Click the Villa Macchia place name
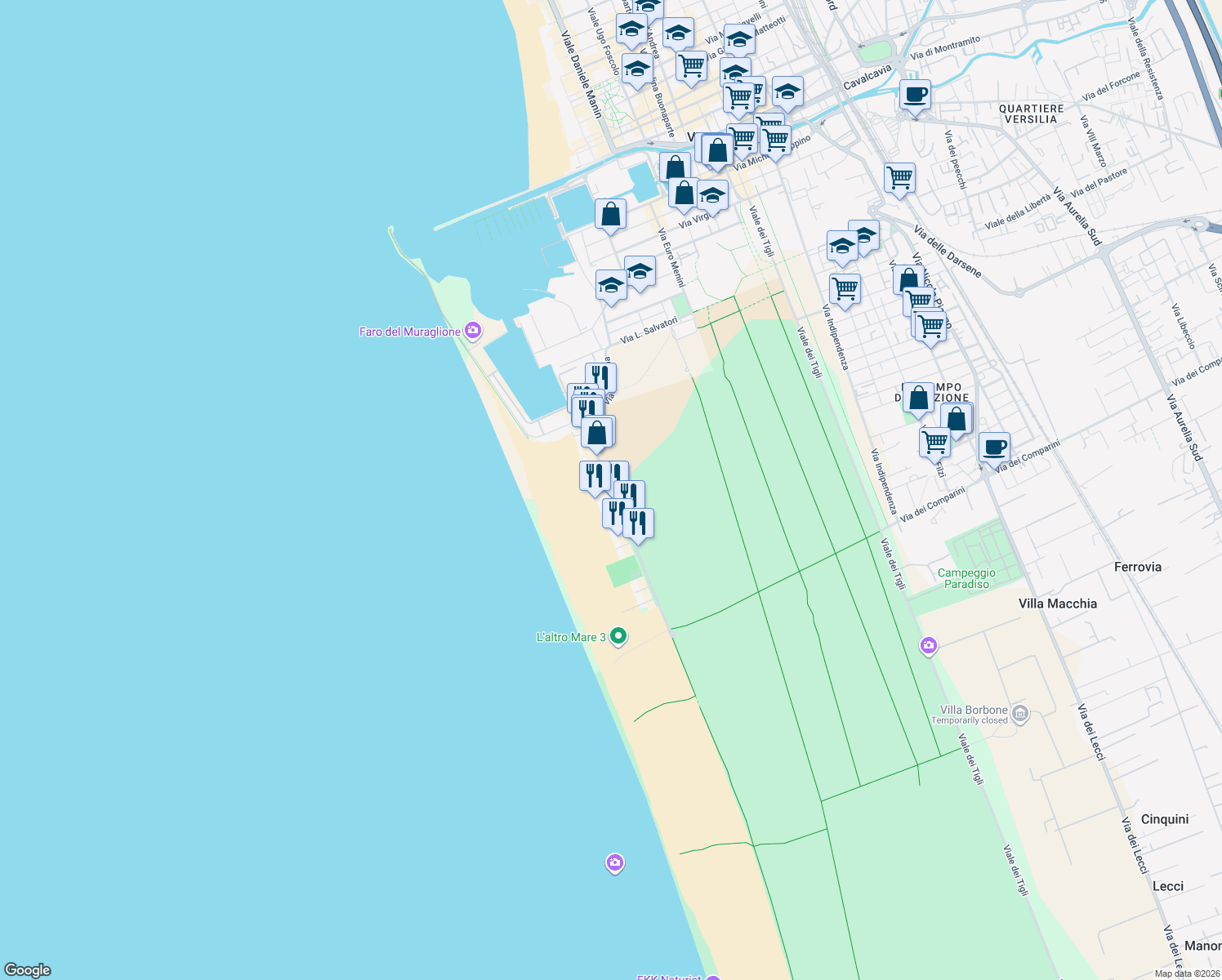The image size is (1222, 980). click(1057, 604)
